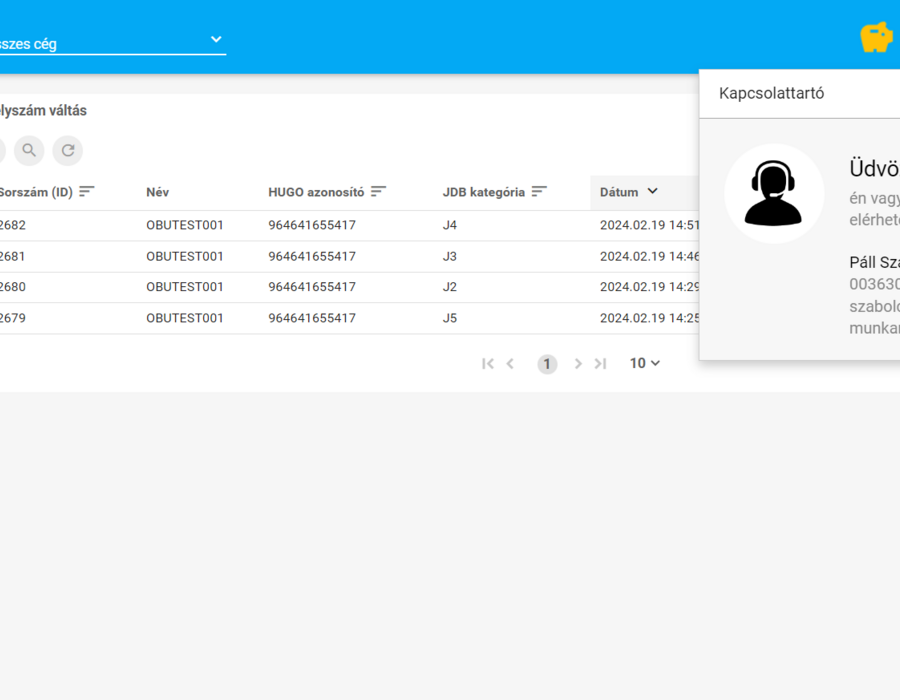900x700 pixels.
Task: Select page 1 in pagination
Action: pyautogui.click(x=547, y=364)
